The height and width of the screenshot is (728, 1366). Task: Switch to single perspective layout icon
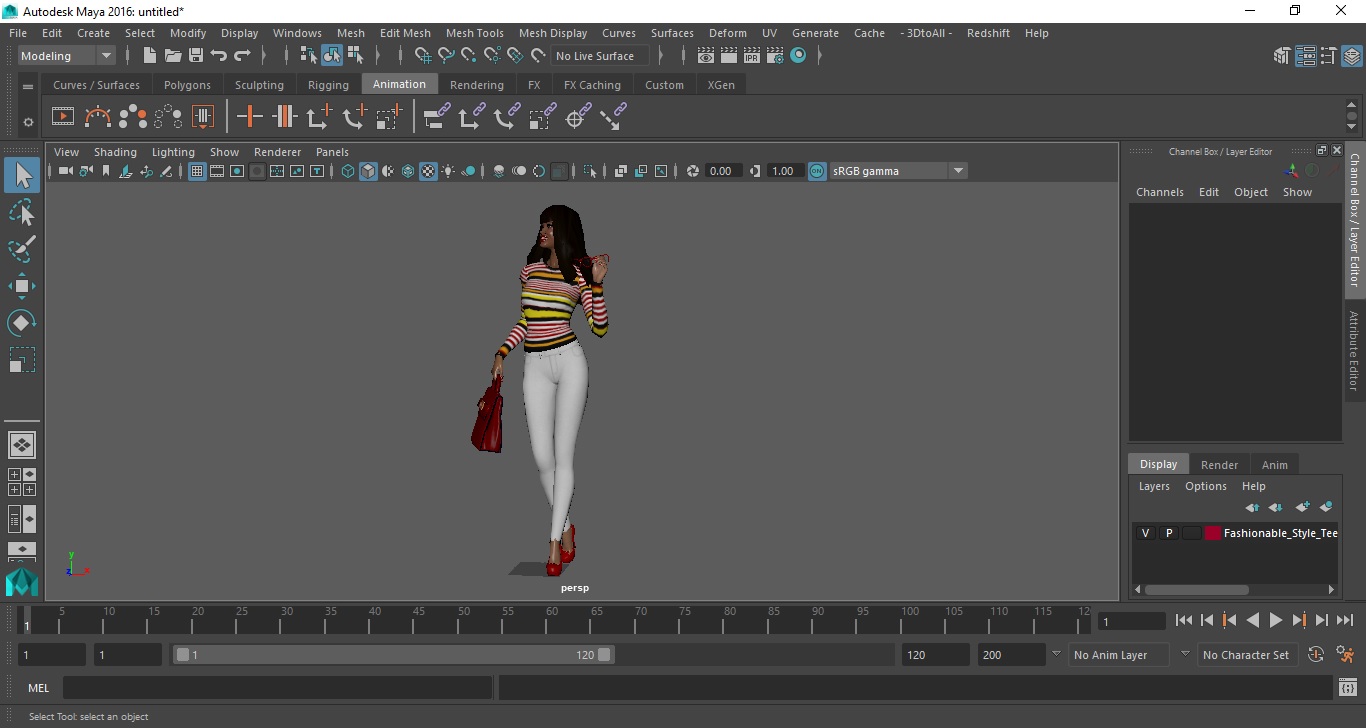coord(22,444)
